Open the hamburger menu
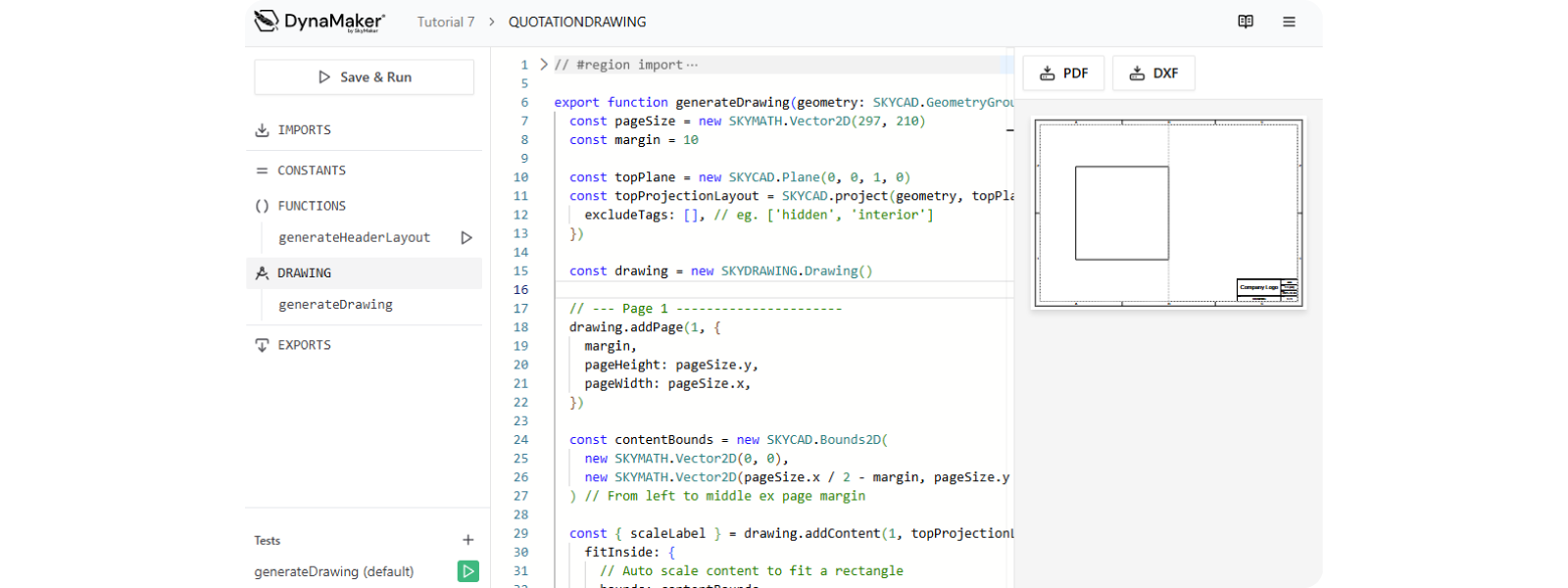Image resolution: width=1568 pixels, height=588 pixels. 1289,22
